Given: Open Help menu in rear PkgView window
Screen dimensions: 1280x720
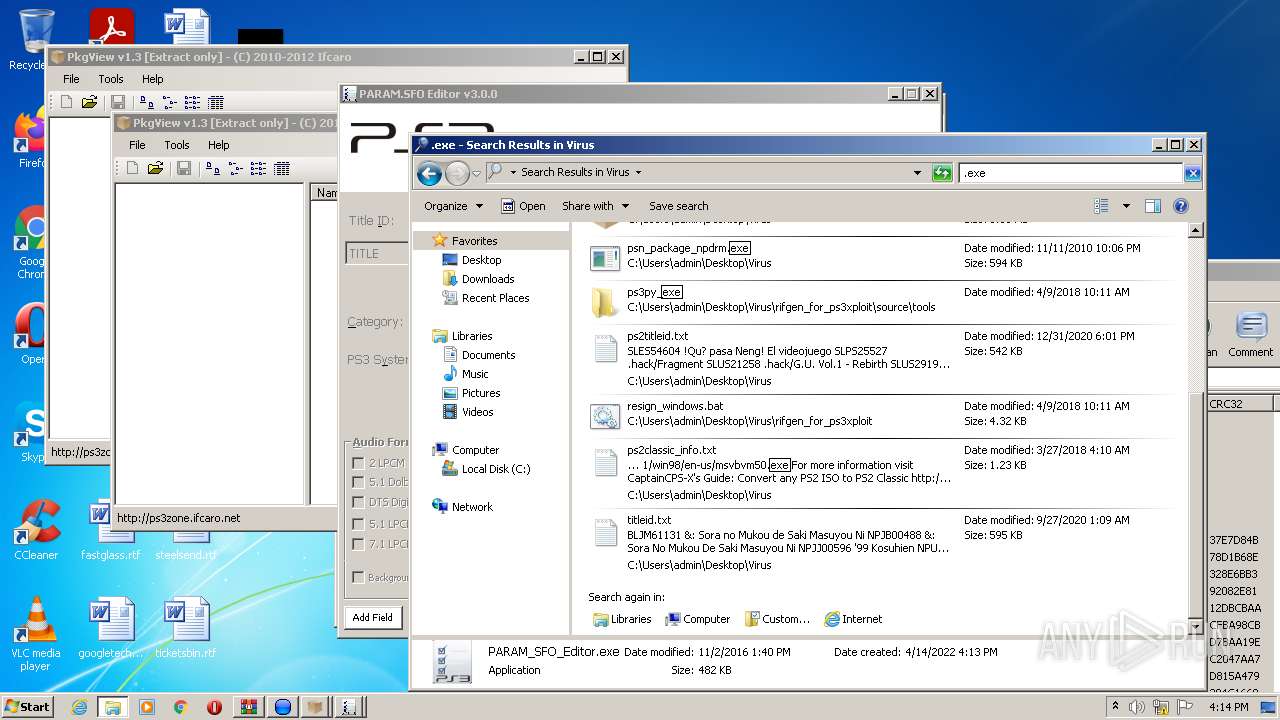Looking at the screenshot, I should (152, 79).
